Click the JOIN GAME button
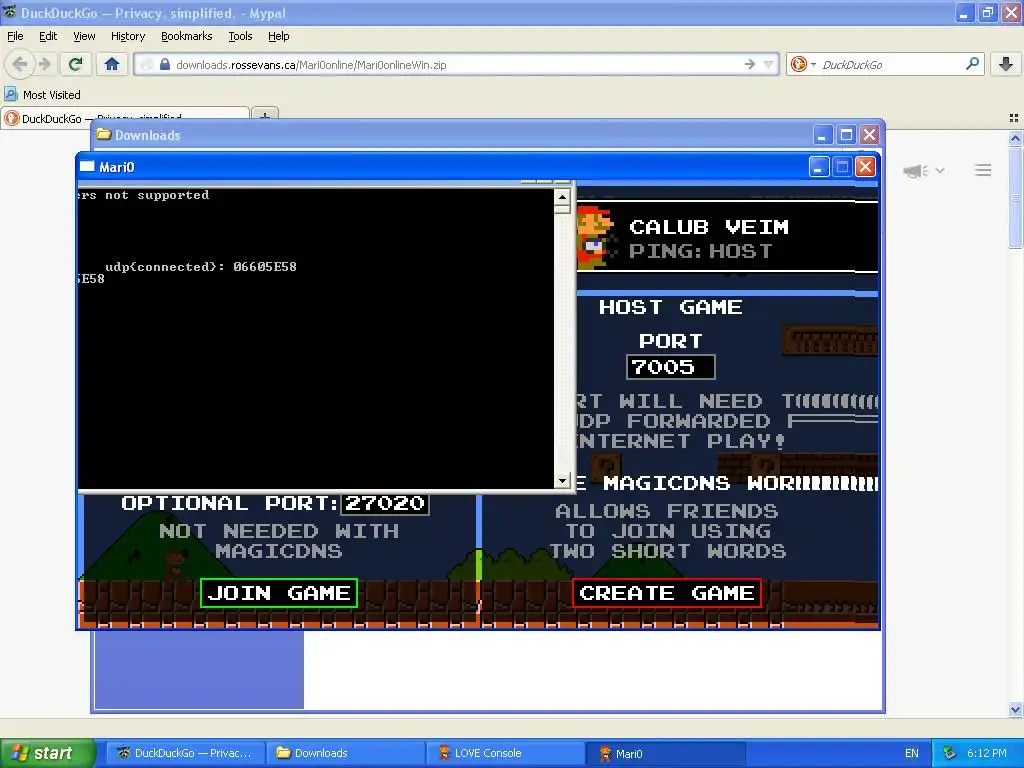This screenshot has height=768, width=1024. coord(279,593)
